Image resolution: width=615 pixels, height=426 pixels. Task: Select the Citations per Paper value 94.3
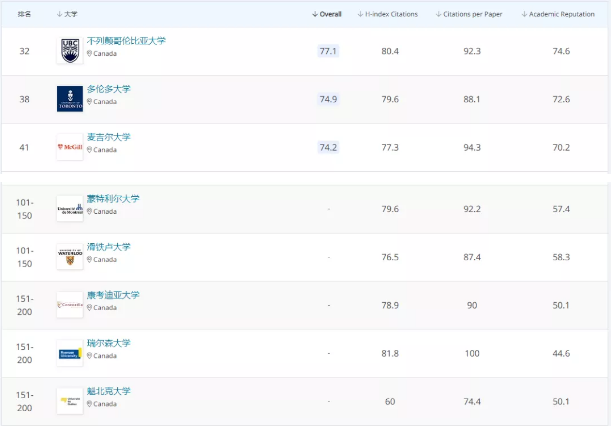[x=472, y=147]
